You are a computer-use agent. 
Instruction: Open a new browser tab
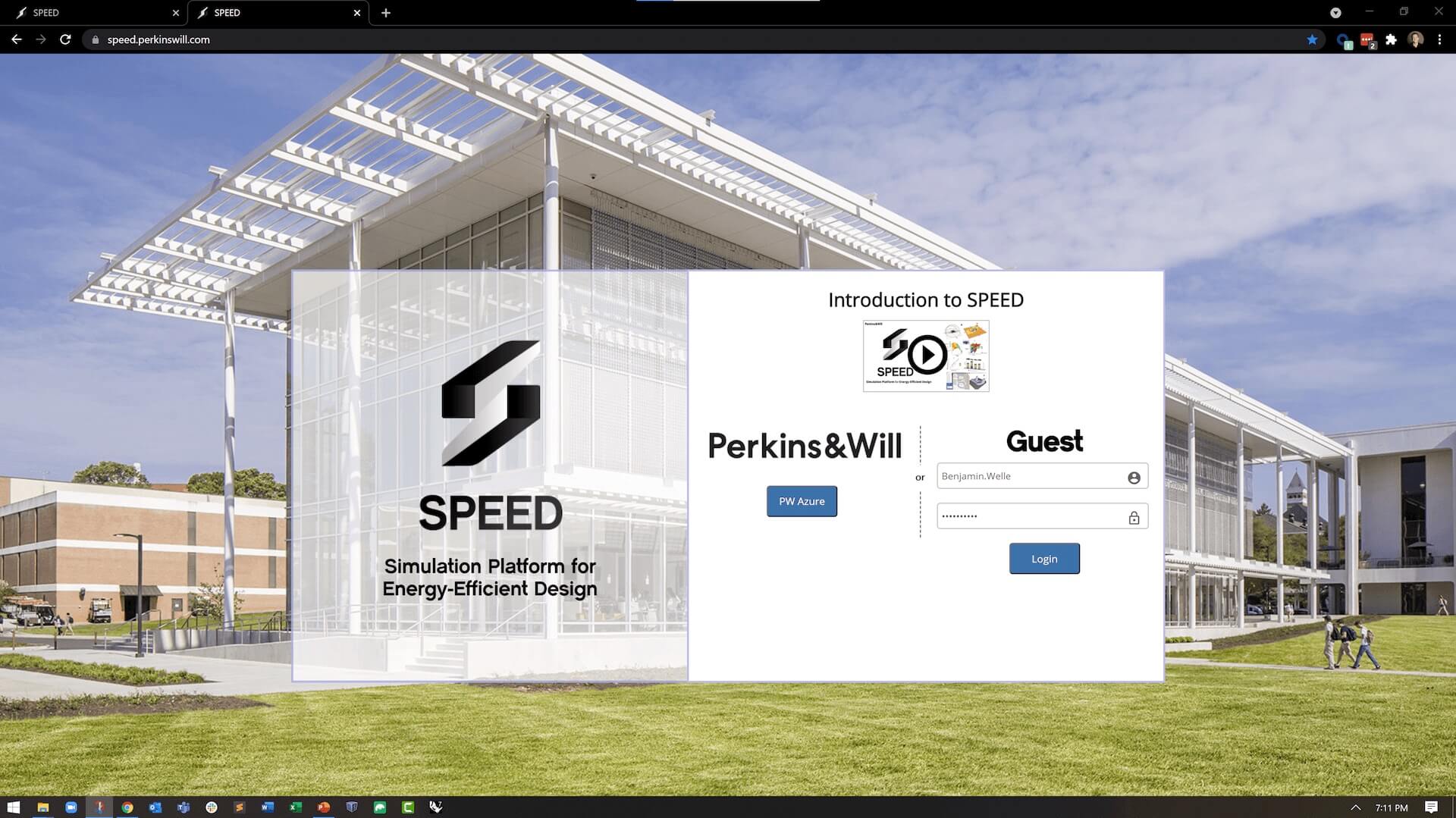pyautogui.click(x=386, y=13)
